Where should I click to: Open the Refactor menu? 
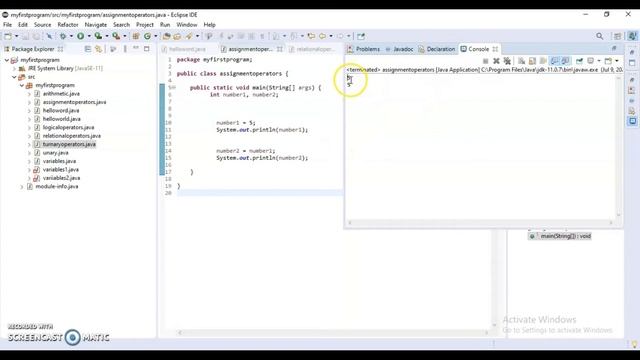pos(68,25)
